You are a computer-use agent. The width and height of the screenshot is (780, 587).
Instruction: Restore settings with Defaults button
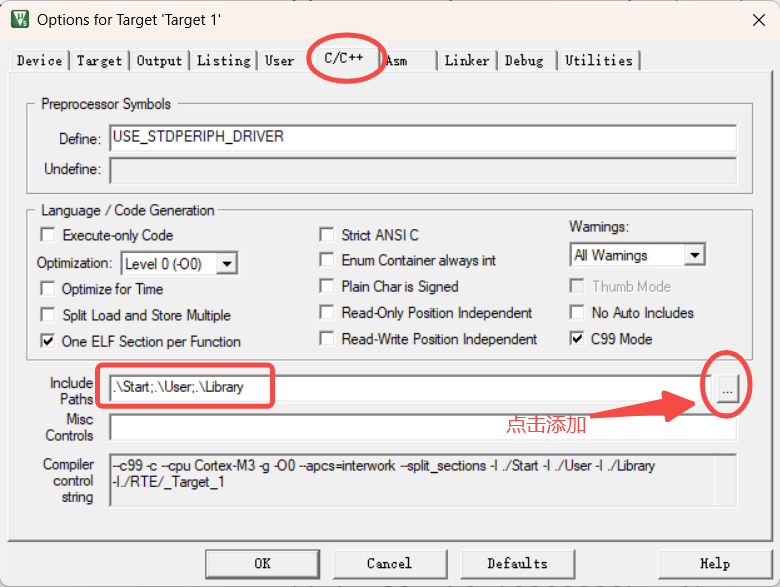click(x=517, y=564)
